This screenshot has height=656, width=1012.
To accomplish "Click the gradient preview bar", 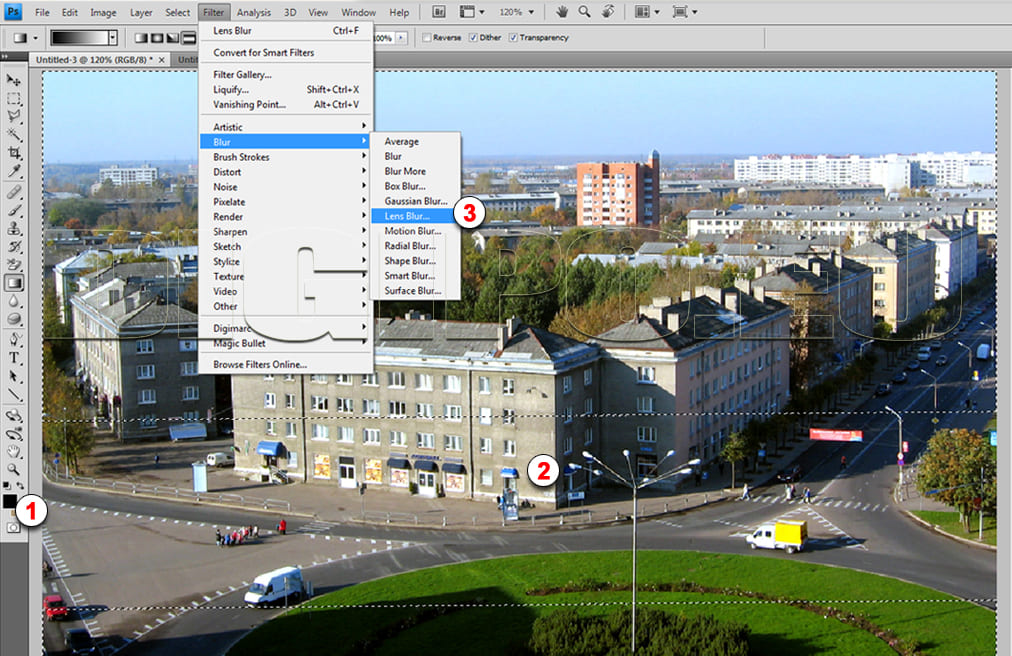I will [79, 38].
